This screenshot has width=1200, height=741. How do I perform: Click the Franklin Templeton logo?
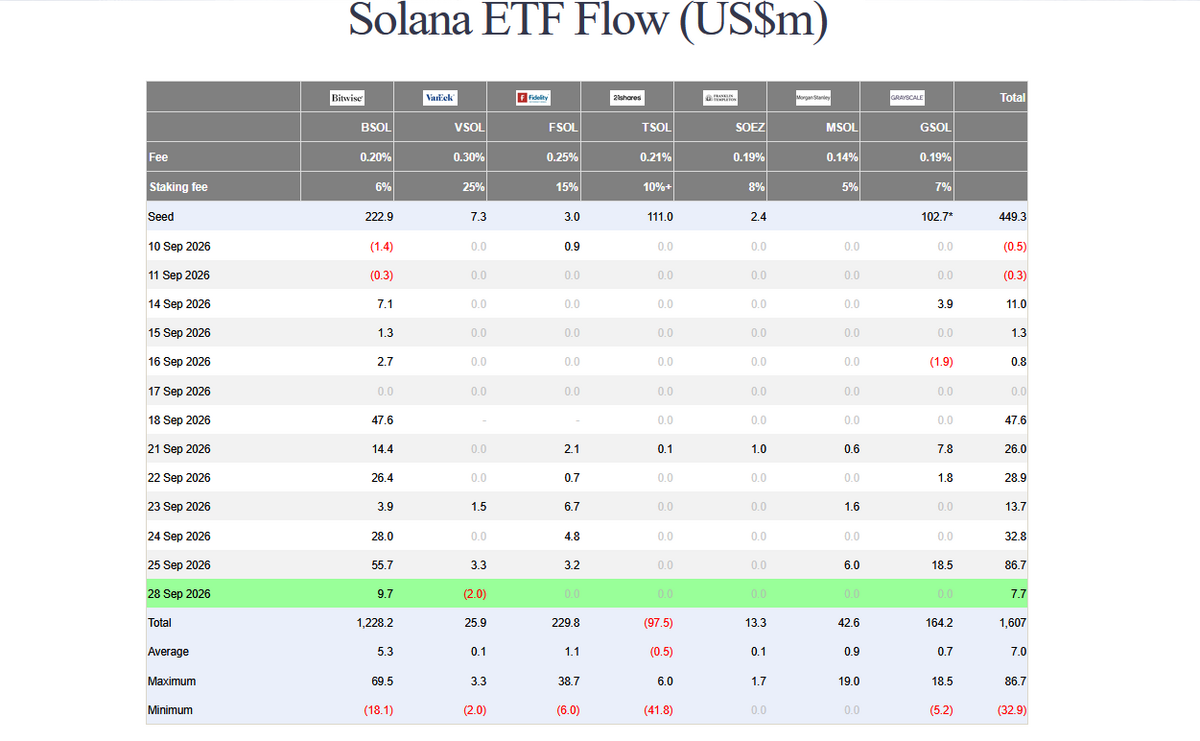click(x=720, y=98)
